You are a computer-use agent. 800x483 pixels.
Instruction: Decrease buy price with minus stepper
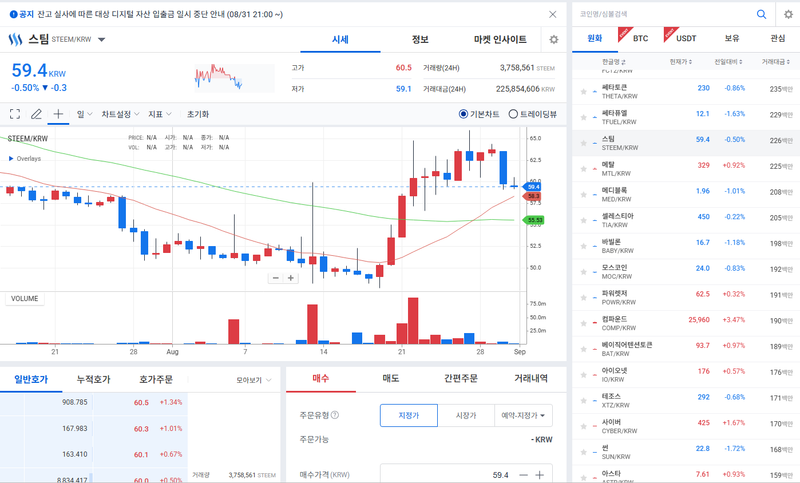click(523, 475)
